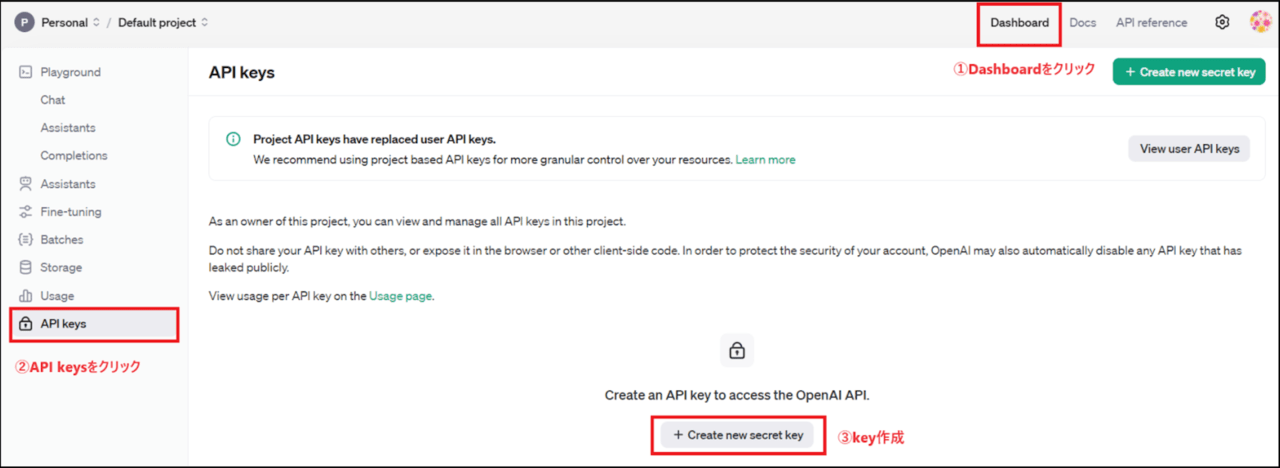Image resolution: width=1280 pixels, height=468 pixels.
Task: Open Storage via its database icon
Action: [x=26, y=268]
